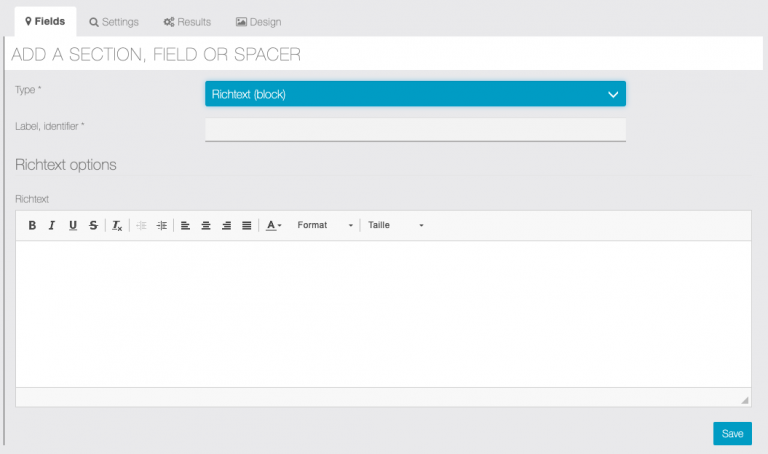Center align the text
This screenshot has width=768, height=454.
pos(206,226)
